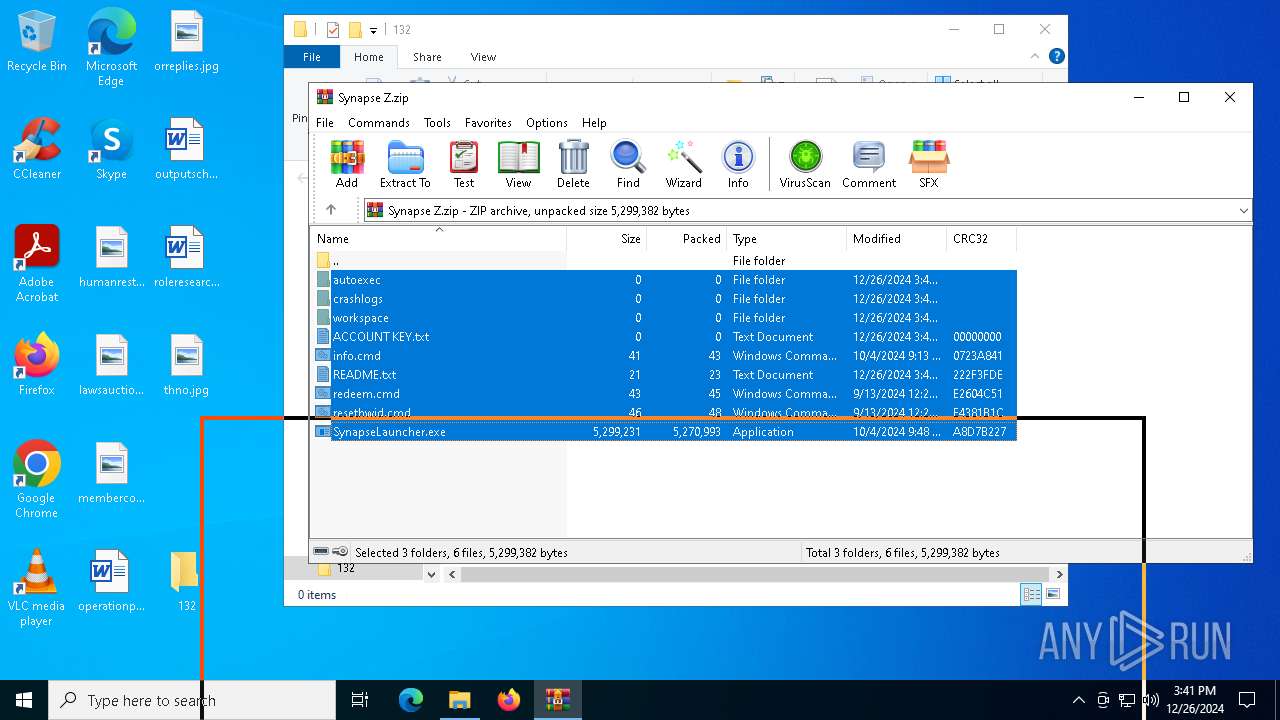Screen dimensions: 1280x720
Task: Sort by the Modified column header
Action: (x=896, y=239)
